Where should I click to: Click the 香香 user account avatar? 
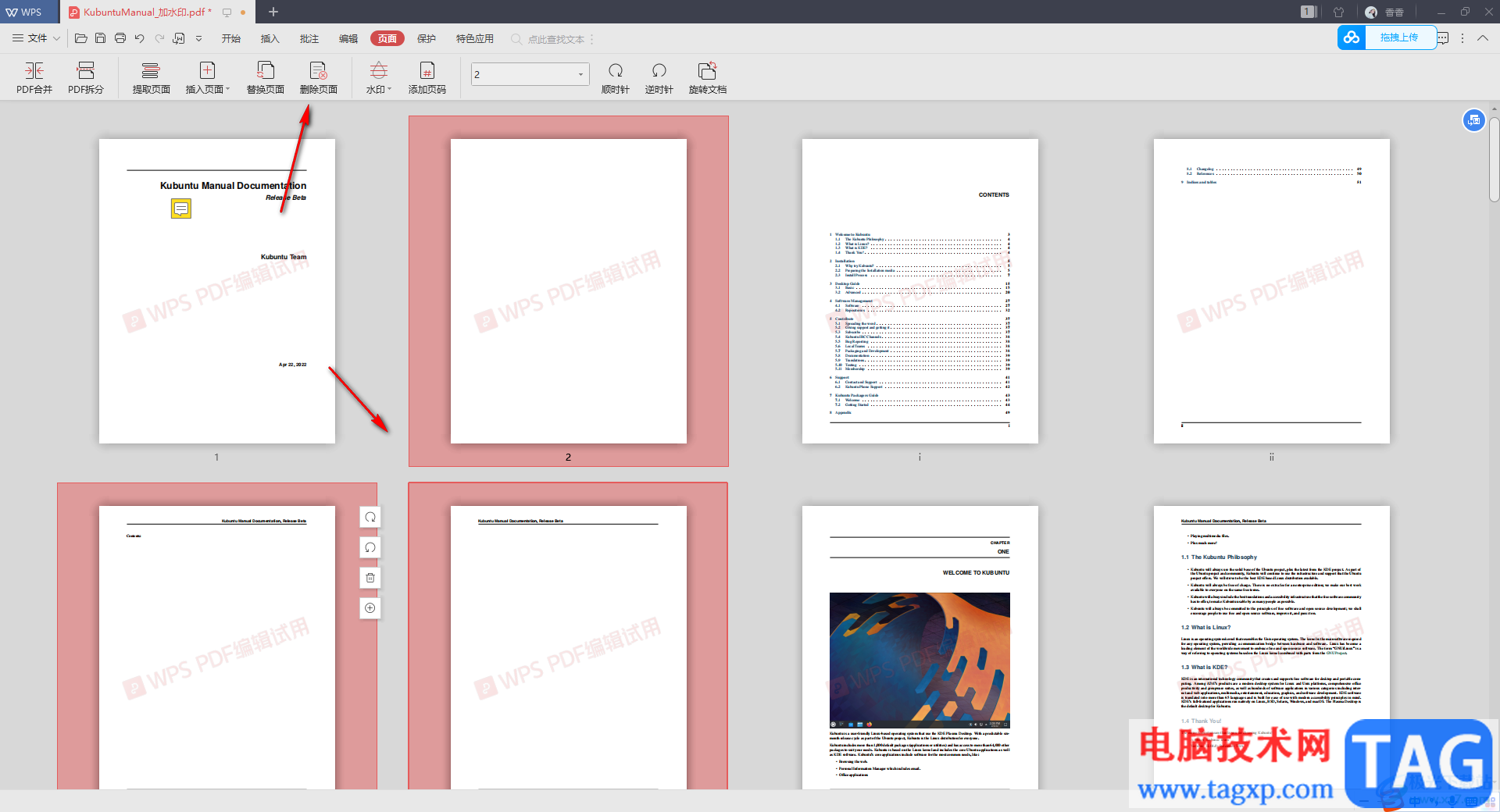point(1371,12)
